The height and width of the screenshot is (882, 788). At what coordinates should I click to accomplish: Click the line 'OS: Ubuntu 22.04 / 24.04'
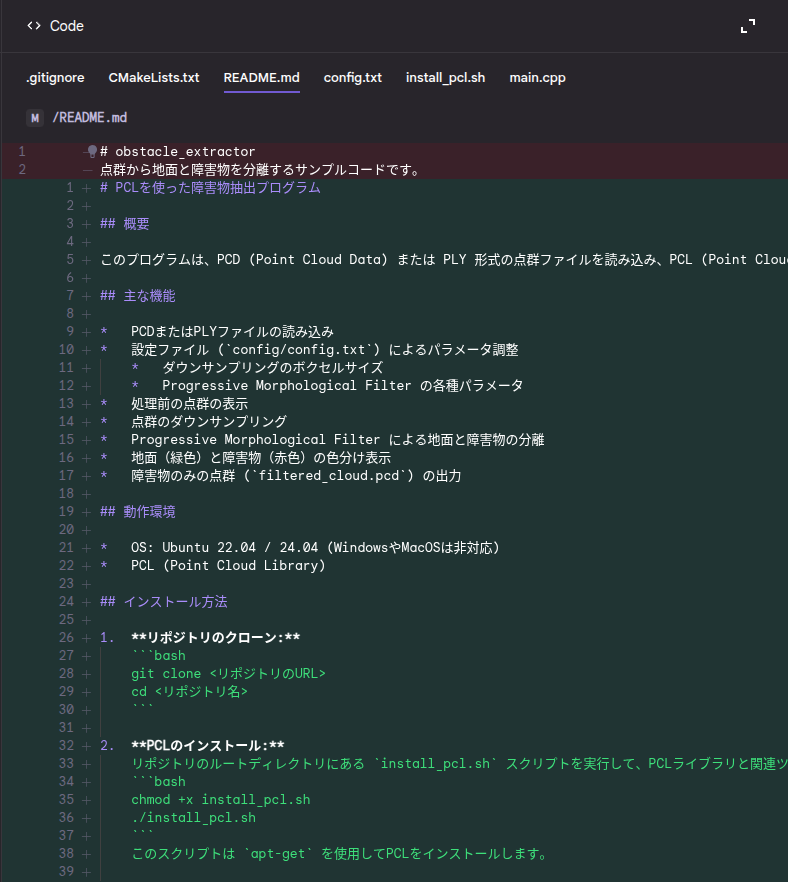point(315,548)
